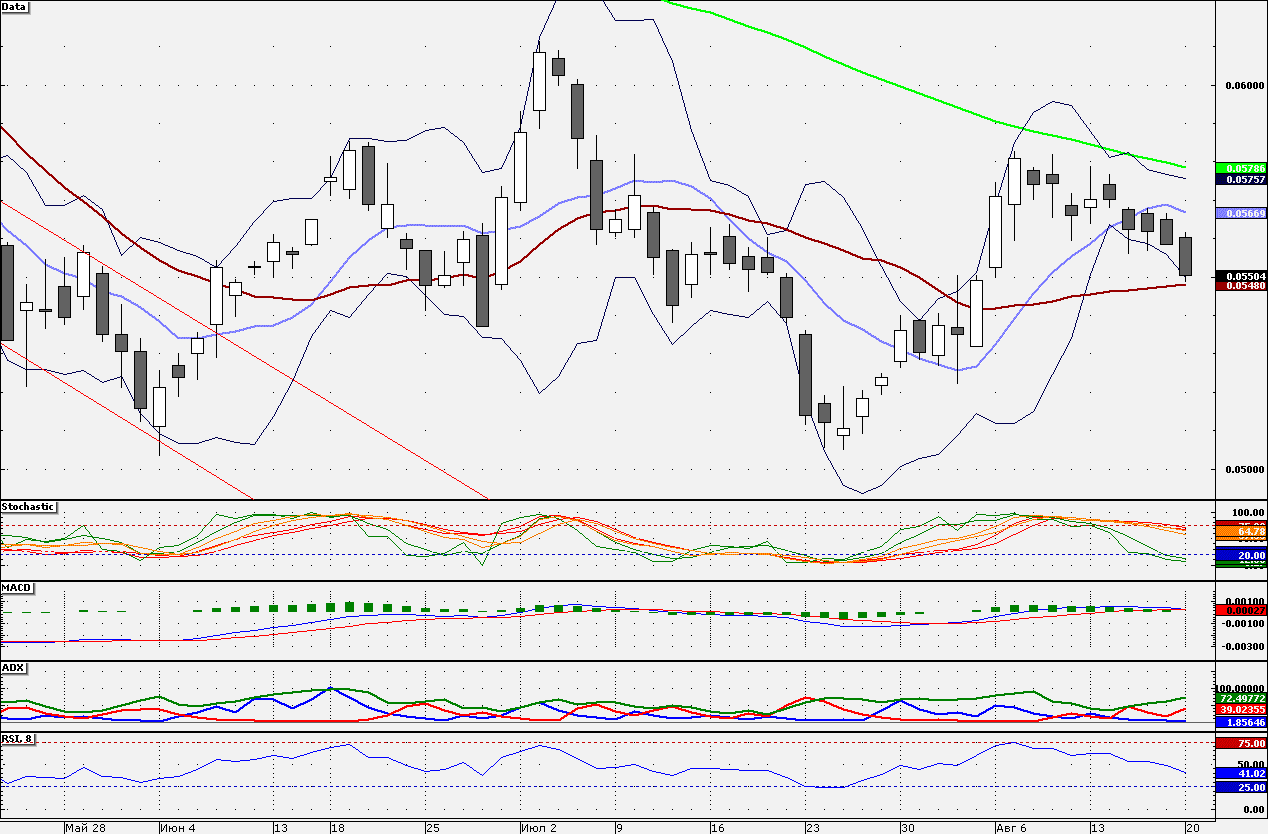This screenshot has height=834, width=1268.
Task: Click the 9 date label
Action: (620, 828)
